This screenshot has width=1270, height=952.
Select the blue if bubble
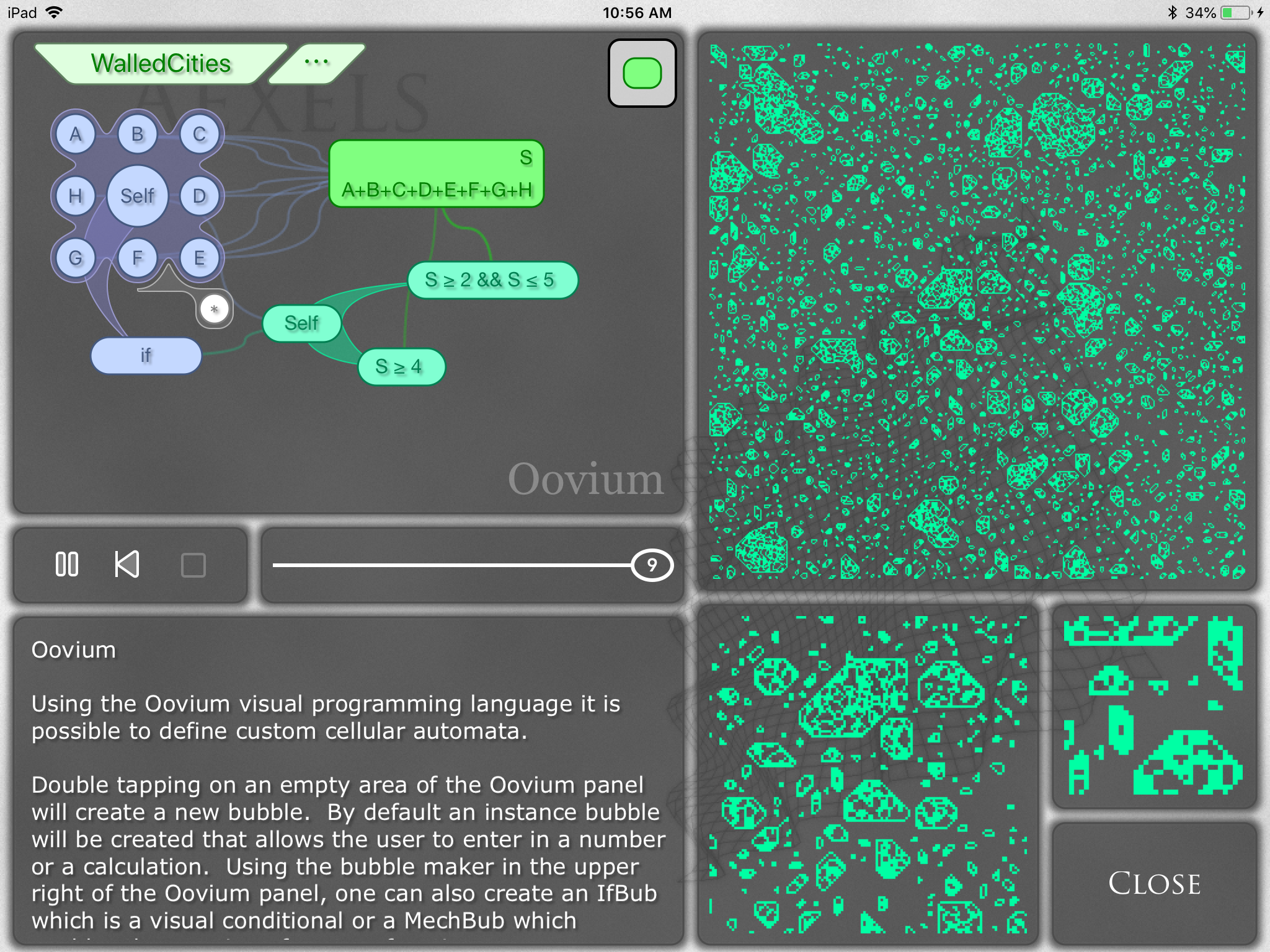click(x=146, y=356)
